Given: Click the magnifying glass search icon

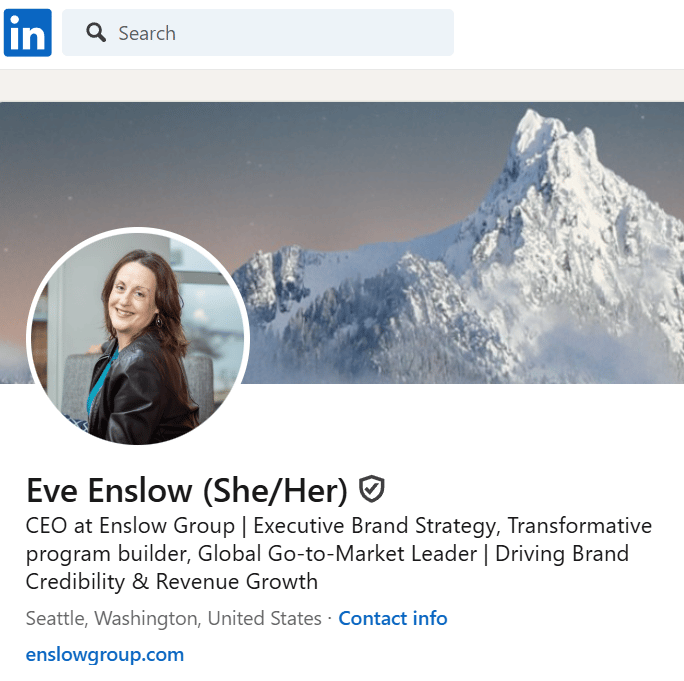Looking at the screenshot, I should point(96,33).
